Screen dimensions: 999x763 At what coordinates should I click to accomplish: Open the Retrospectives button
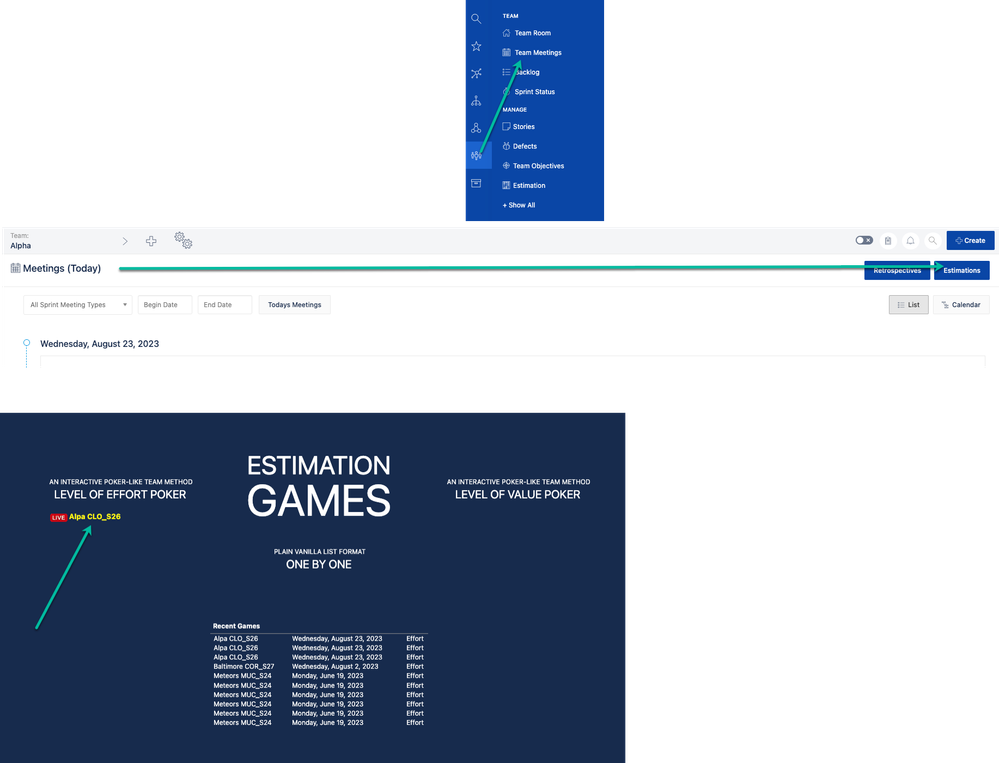[897, 270]
